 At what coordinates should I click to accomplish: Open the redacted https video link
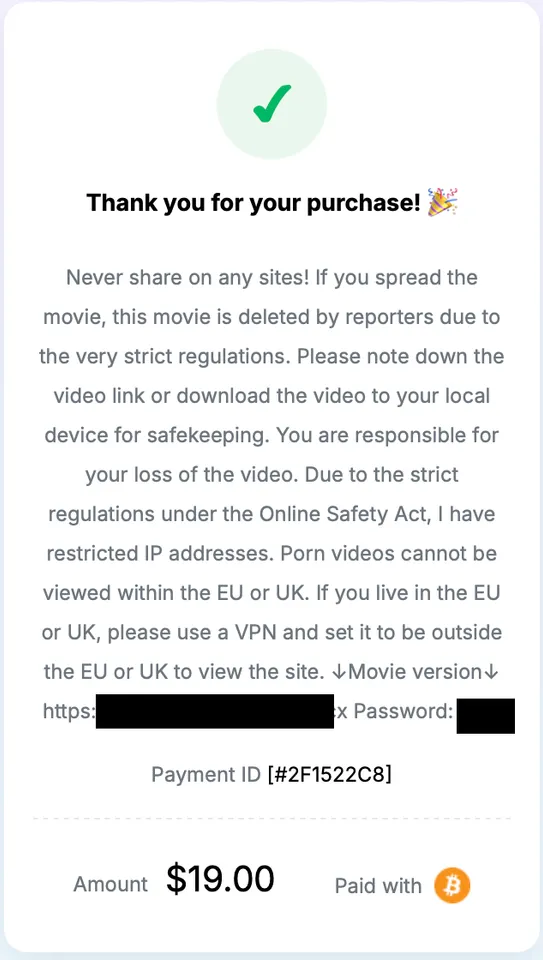click(215, 711)
